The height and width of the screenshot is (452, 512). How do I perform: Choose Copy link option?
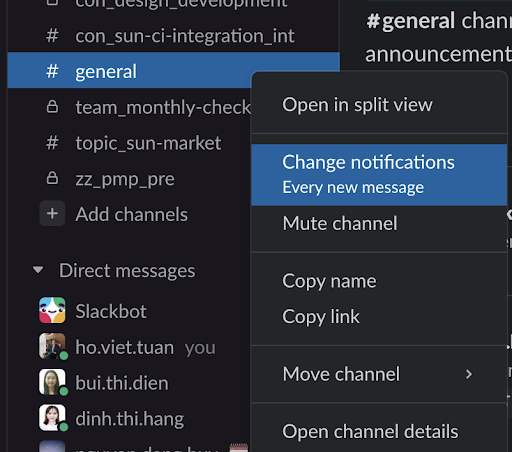click(379, 316)
